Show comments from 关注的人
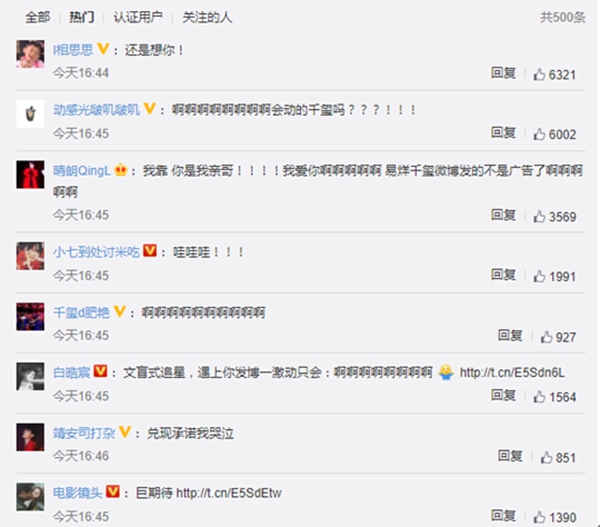 (207, 17)
